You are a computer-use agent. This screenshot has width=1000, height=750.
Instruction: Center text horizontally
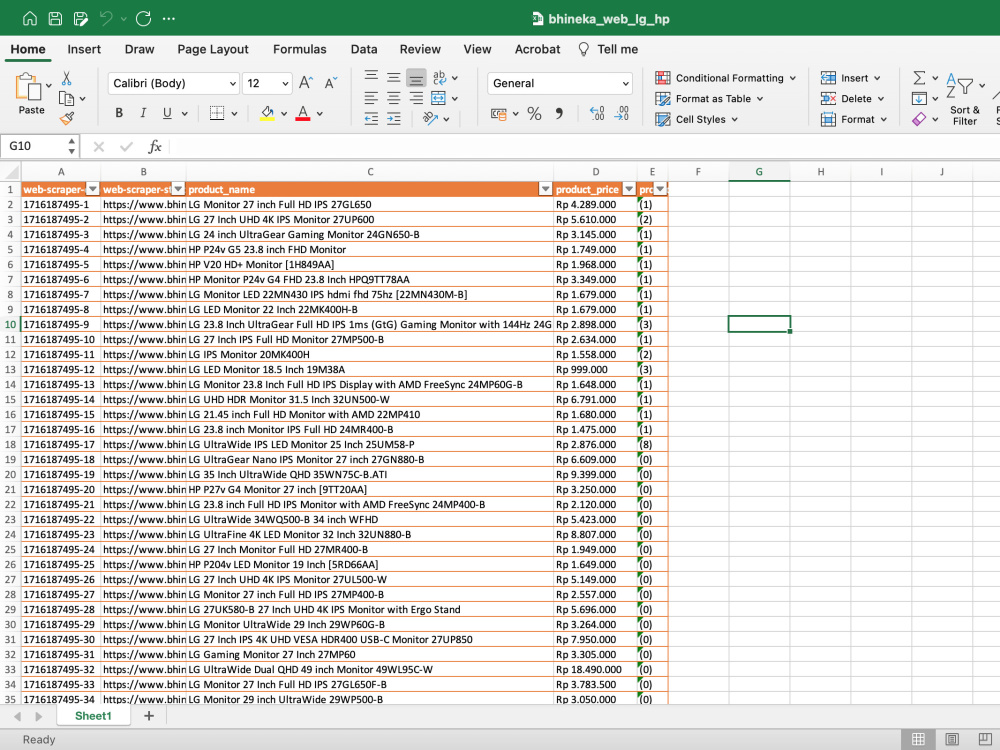tap(393, 98)
